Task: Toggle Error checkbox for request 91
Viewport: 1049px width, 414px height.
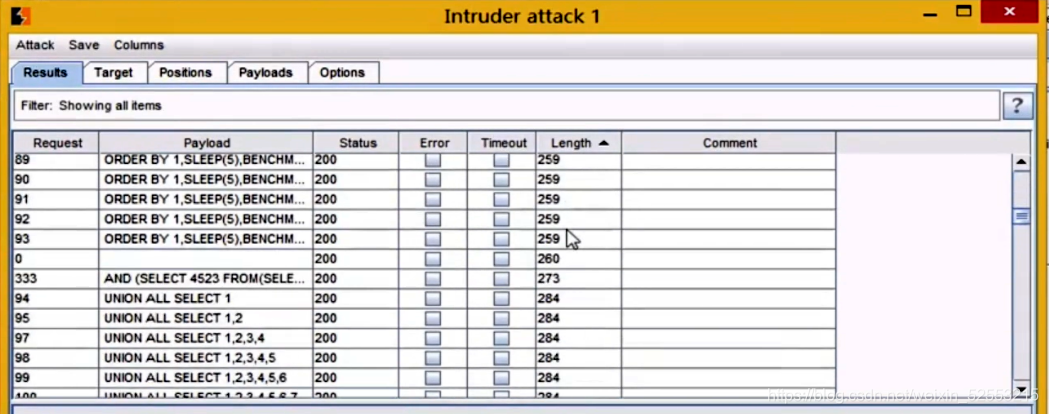Action: (x=433, y=199)
